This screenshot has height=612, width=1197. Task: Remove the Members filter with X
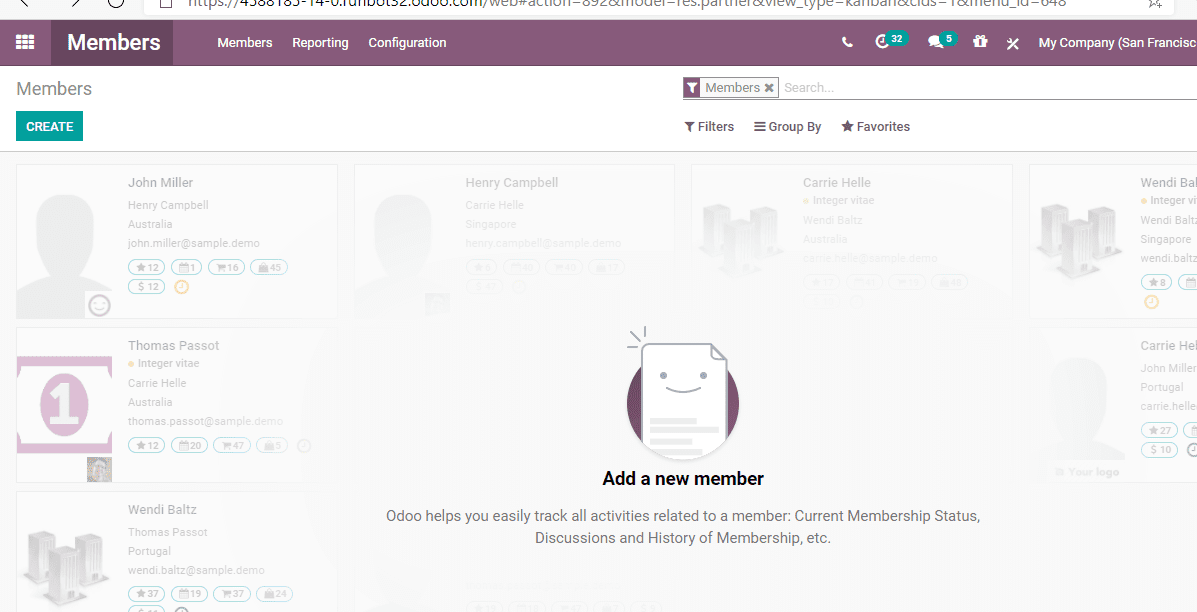click(x=770, y=88)
